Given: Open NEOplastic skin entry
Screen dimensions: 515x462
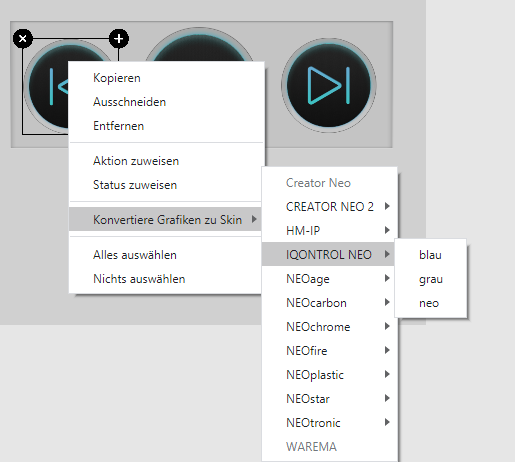Looking at the screenshot, I should 330,375.
